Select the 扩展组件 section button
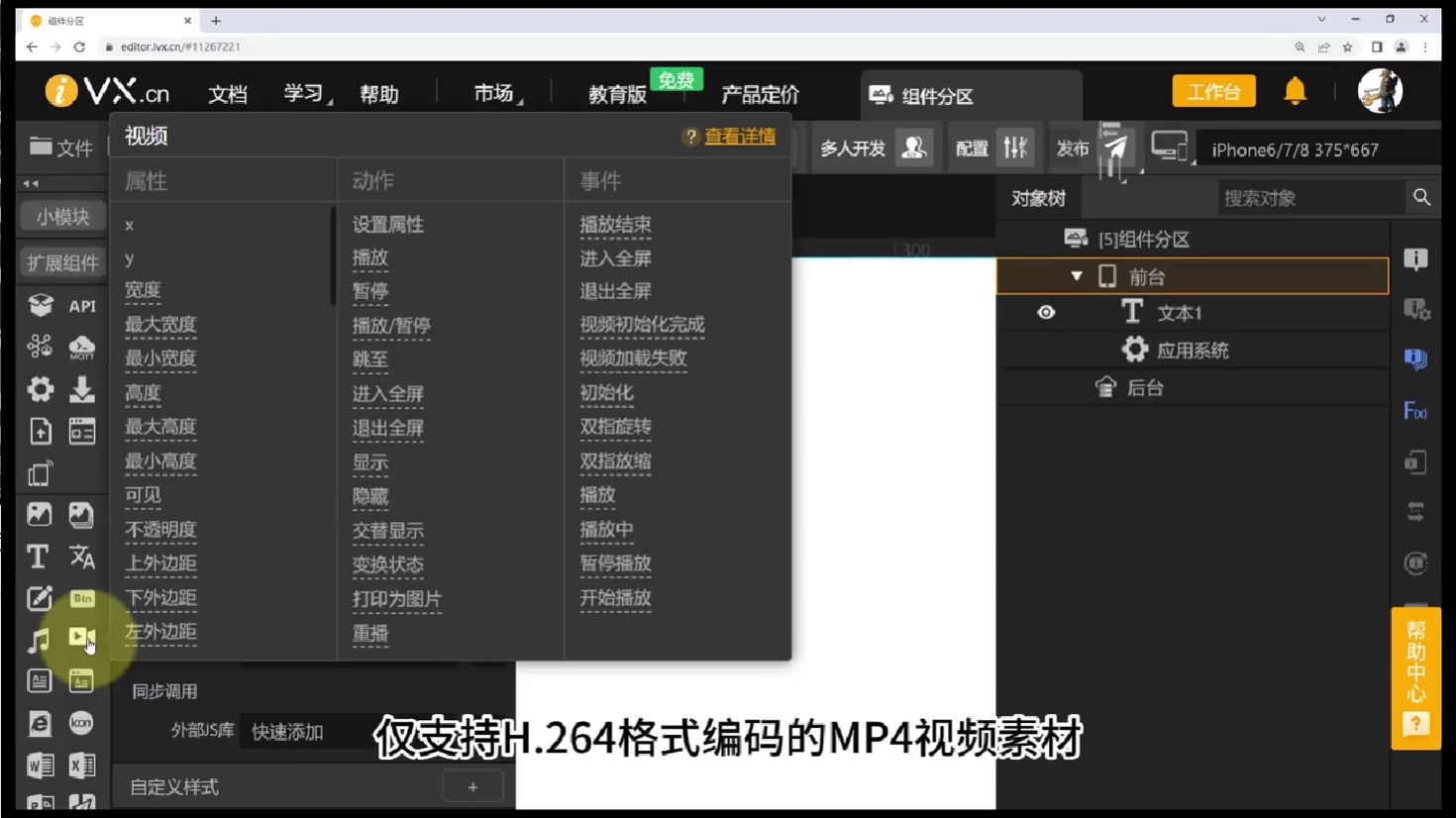 pos(62,262)
